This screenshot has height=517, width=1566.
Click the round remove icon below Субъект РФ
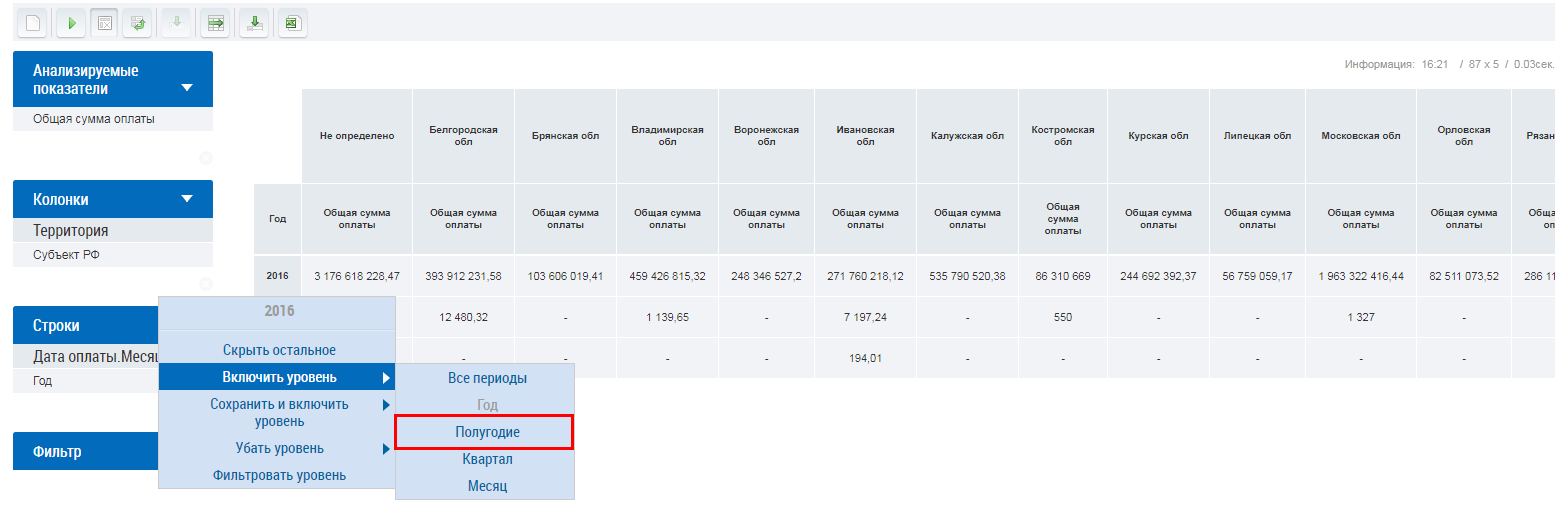pos(205,284)
